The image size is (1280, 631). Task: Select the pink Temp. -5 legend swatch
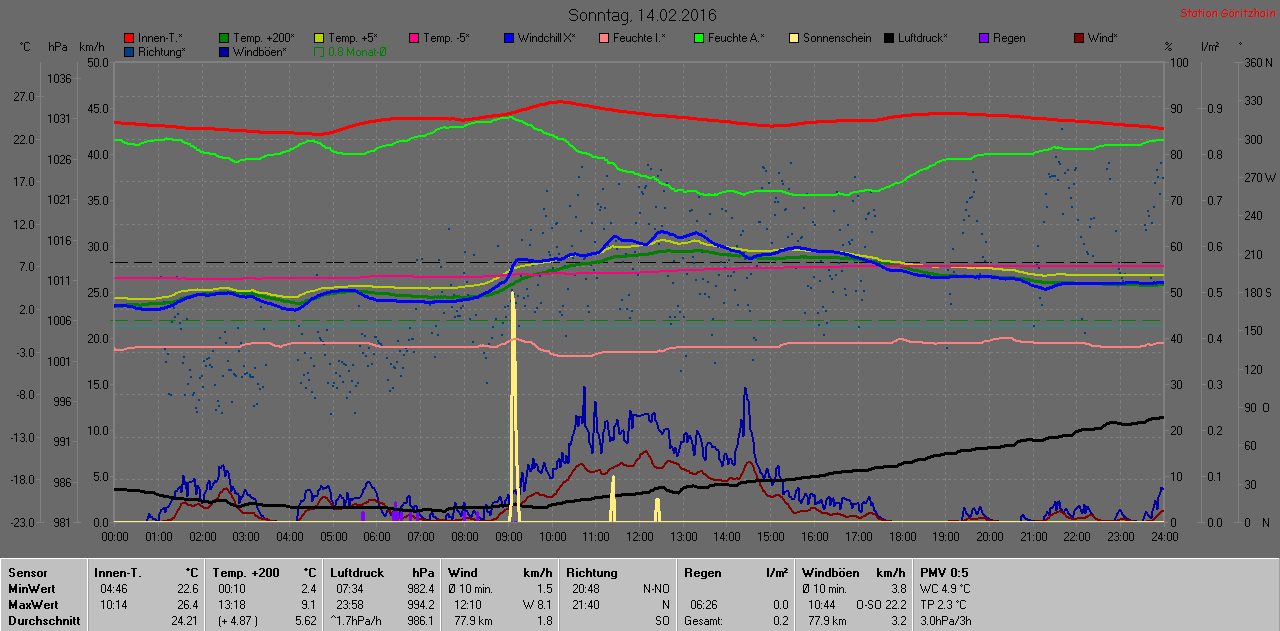[415, 38]
